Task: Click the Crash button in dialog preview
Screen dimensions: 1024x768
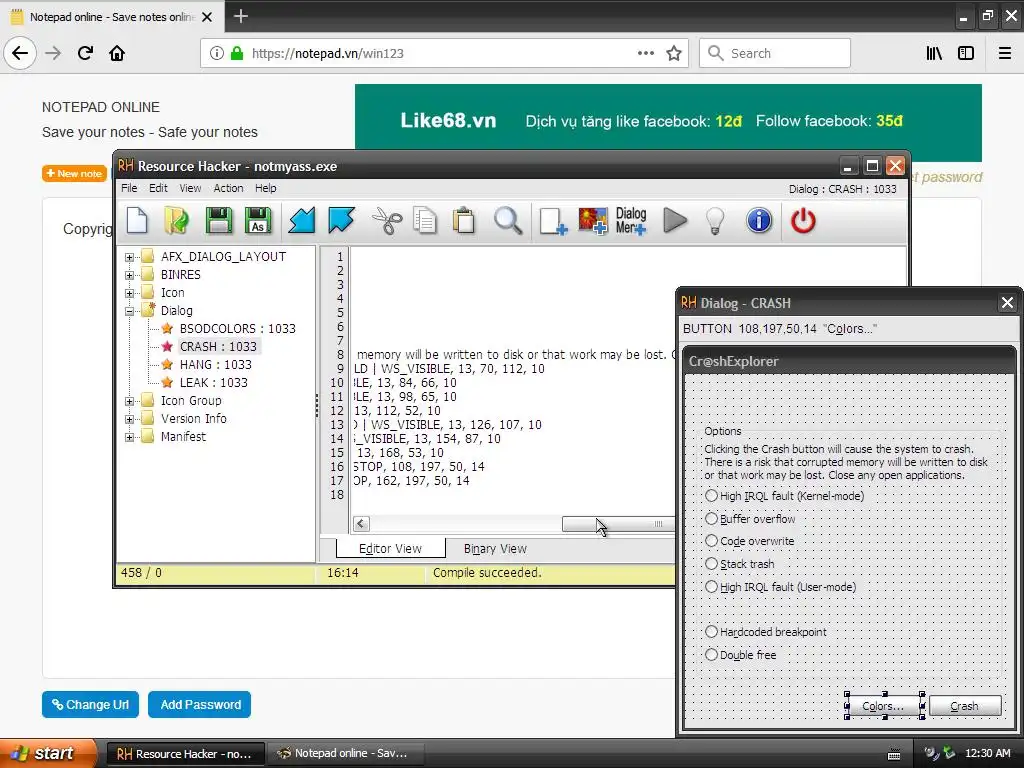Action: point(965,706)
